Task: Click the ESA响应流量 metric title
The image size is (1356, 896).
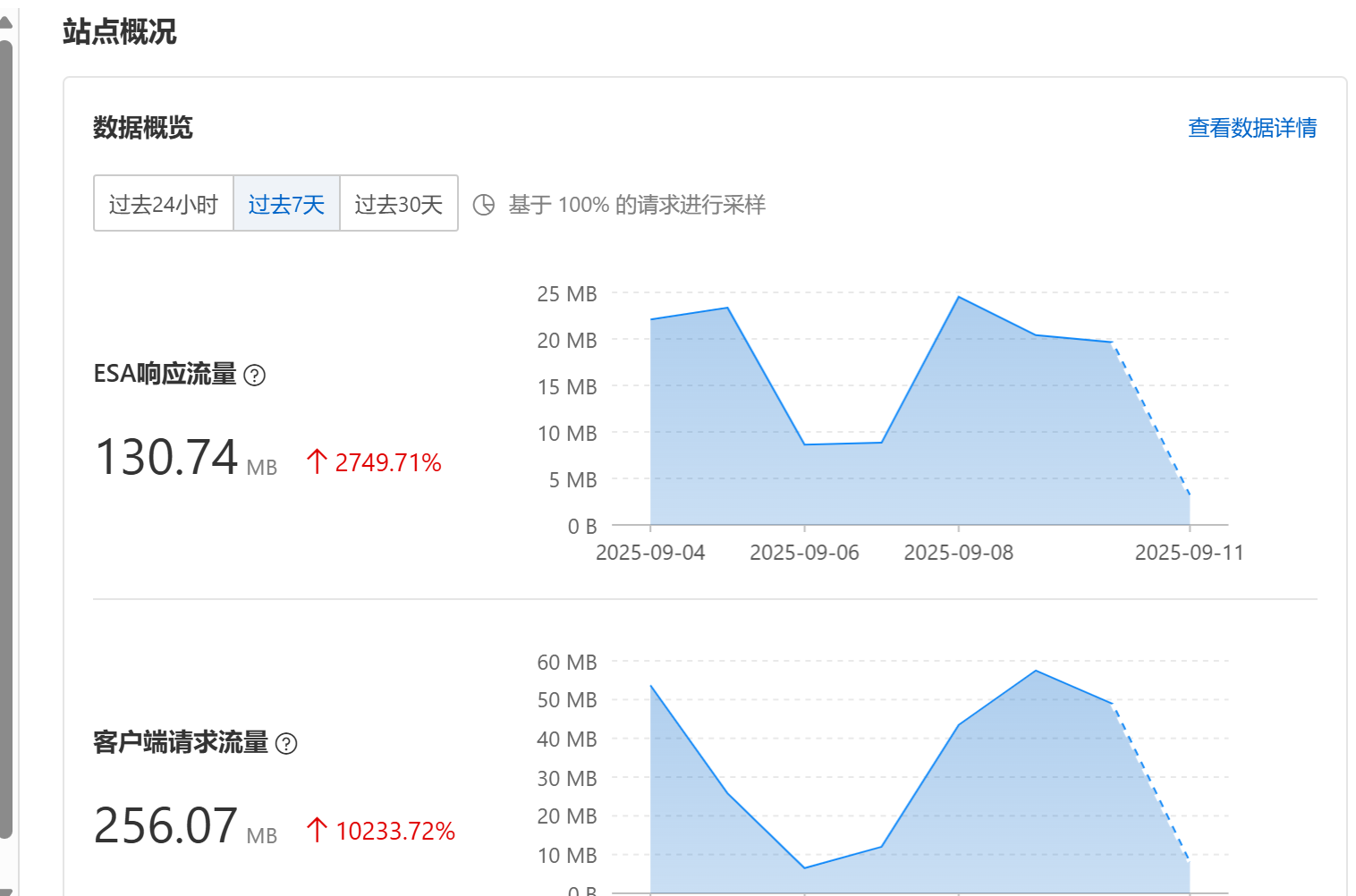Action: 165,374
